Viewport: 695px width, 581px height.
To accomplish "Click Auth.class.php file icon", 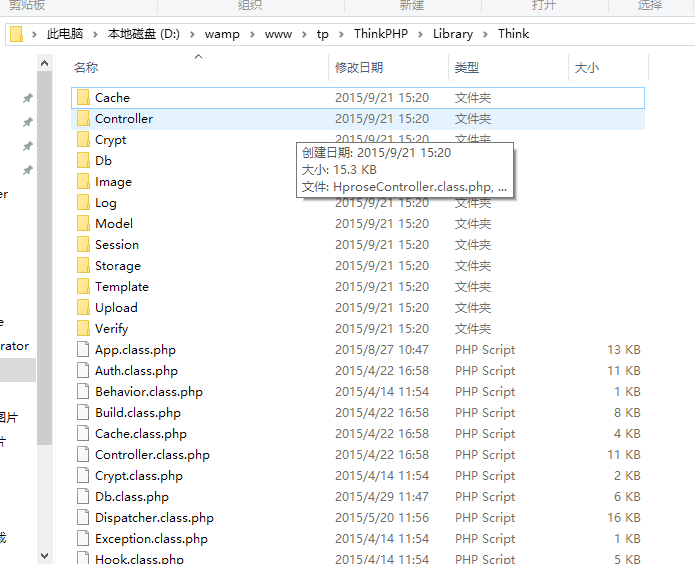I will [83, 370].
